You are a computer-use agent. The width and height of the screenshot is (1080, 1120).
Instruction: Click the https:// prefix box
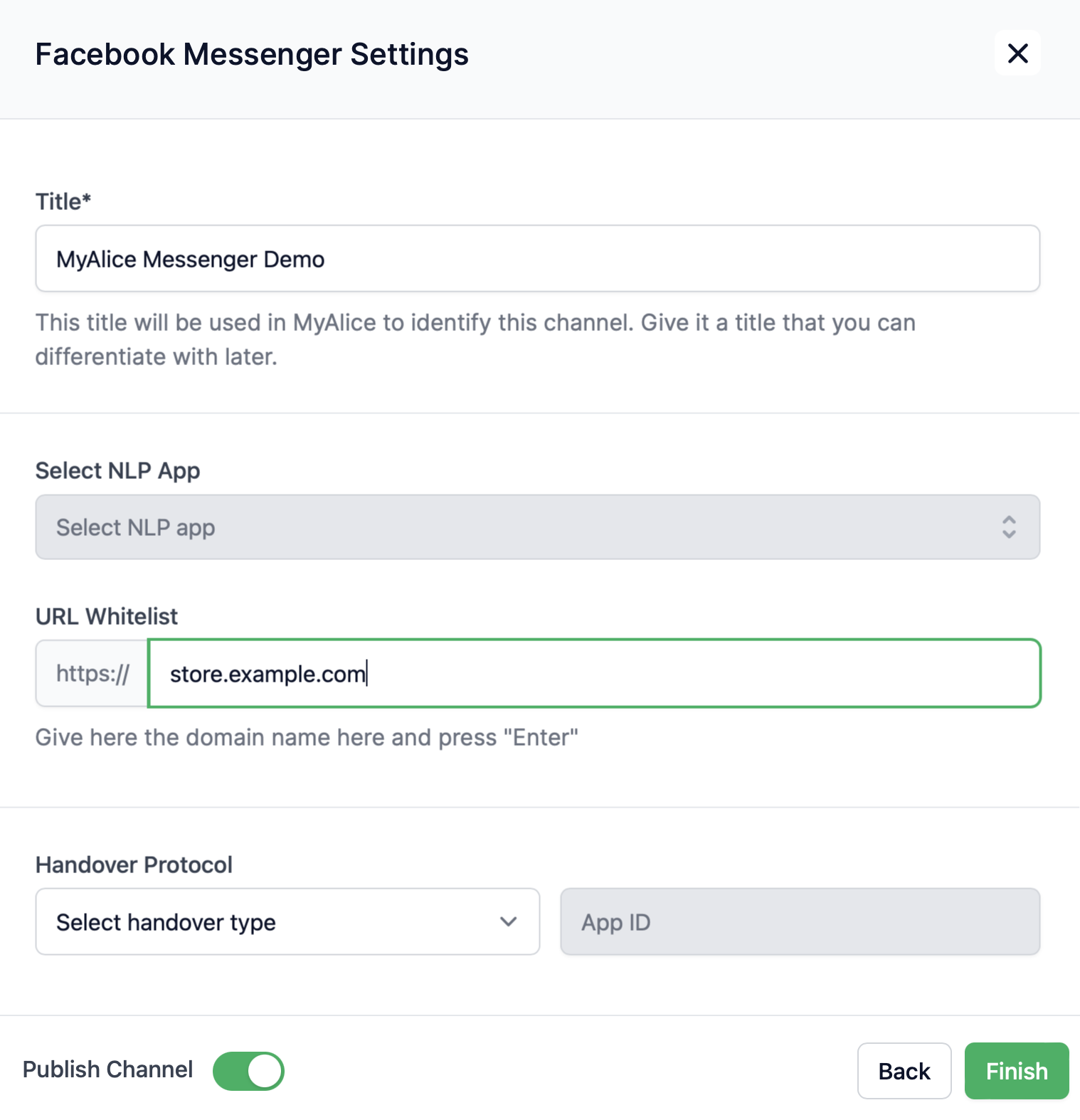tap(92, 674)
